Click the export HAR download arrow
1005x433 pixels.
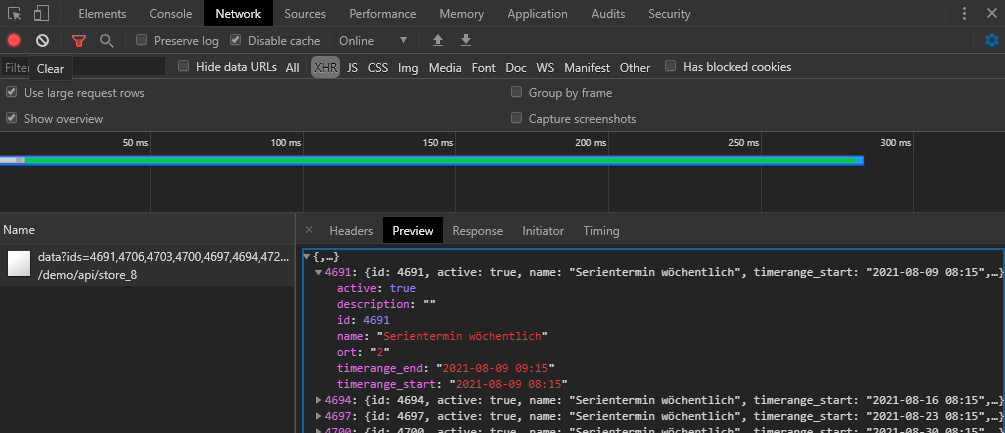465,41
